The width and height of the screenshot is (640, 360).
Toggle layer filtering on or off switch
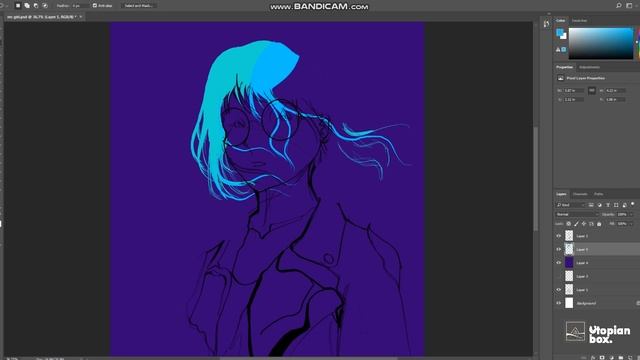633,204
